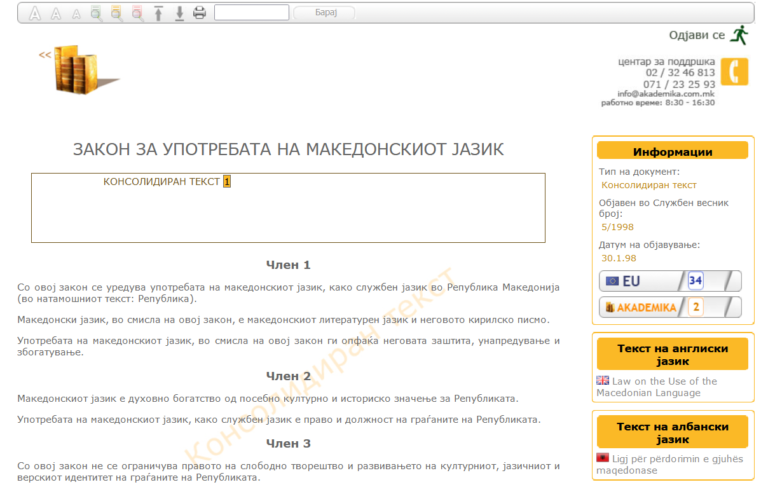Select the medium font size 'A' icon
This screenshot has width=768, height=487.
[x=56, y=13]
